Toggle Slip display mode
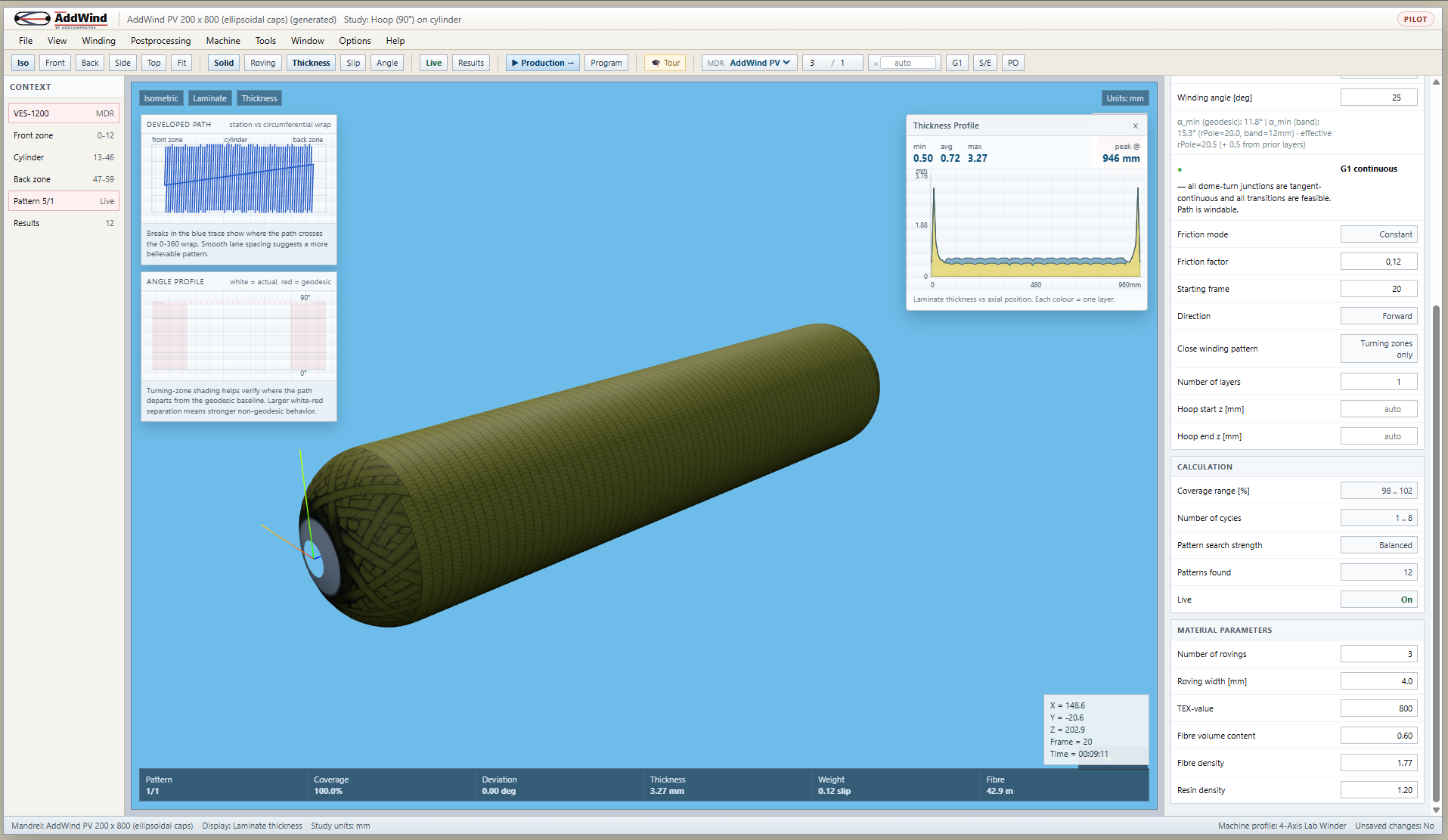1448x840 pixels. point(353,63)
